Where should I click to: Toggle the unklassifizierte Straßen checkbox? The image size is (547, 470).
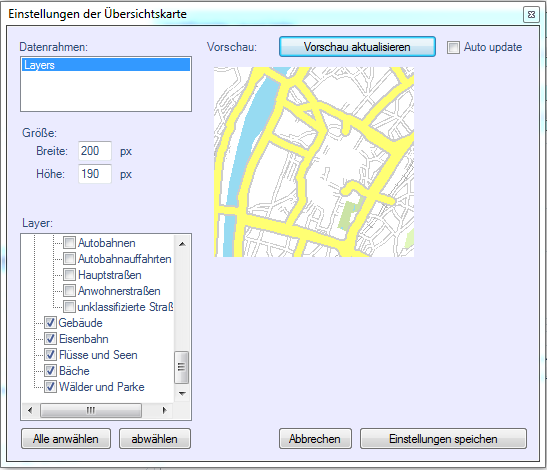point(69,307)
